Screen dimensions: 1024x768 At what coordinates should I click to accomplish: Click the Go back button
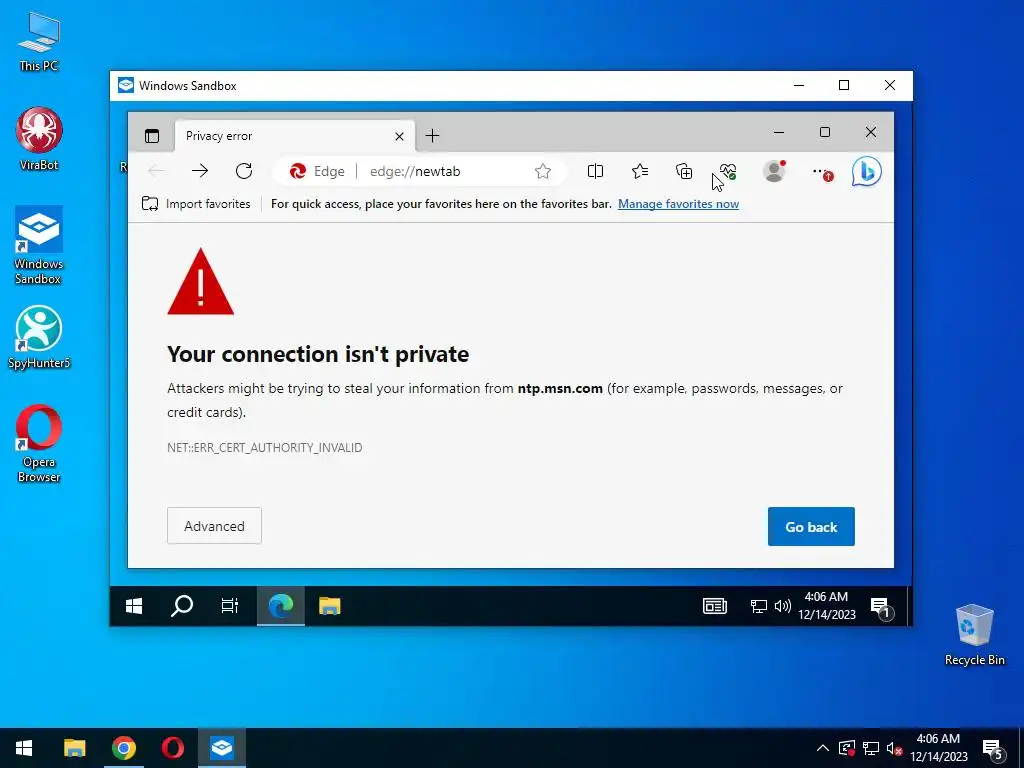click(811, 526)
